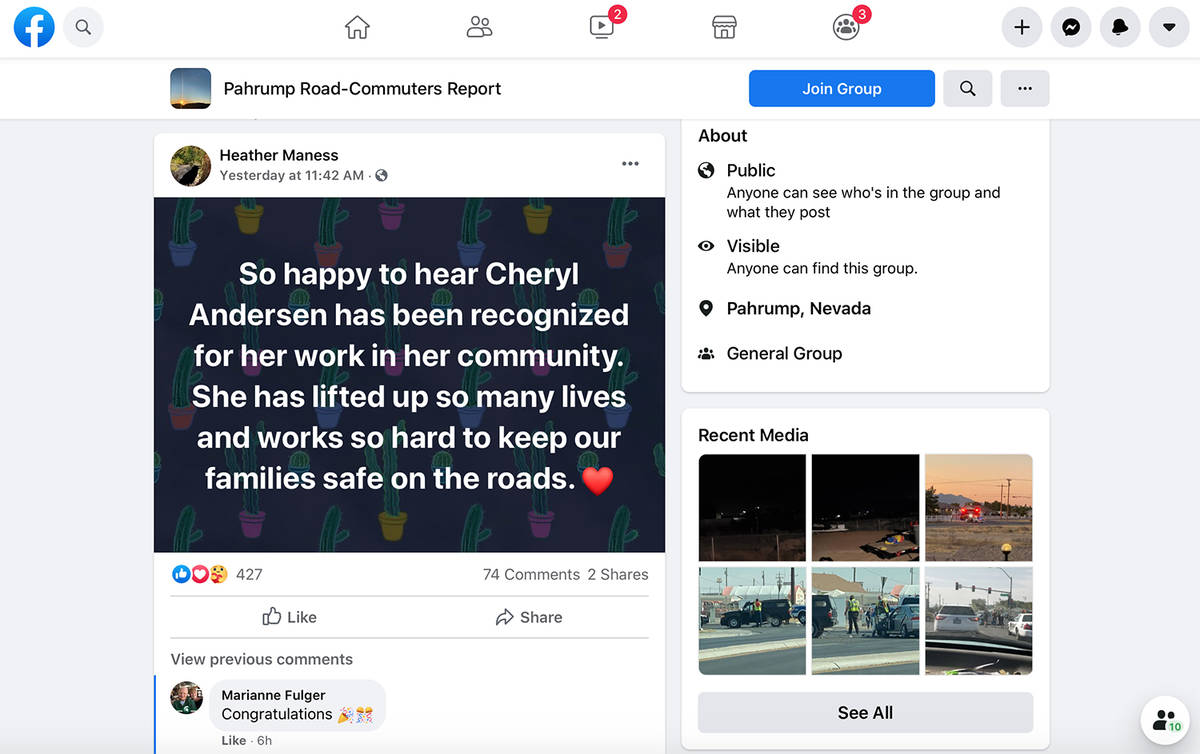Expand the account dropdown arrow
This screenshot has height=754, width=1200.
(x=1169, y=28)
